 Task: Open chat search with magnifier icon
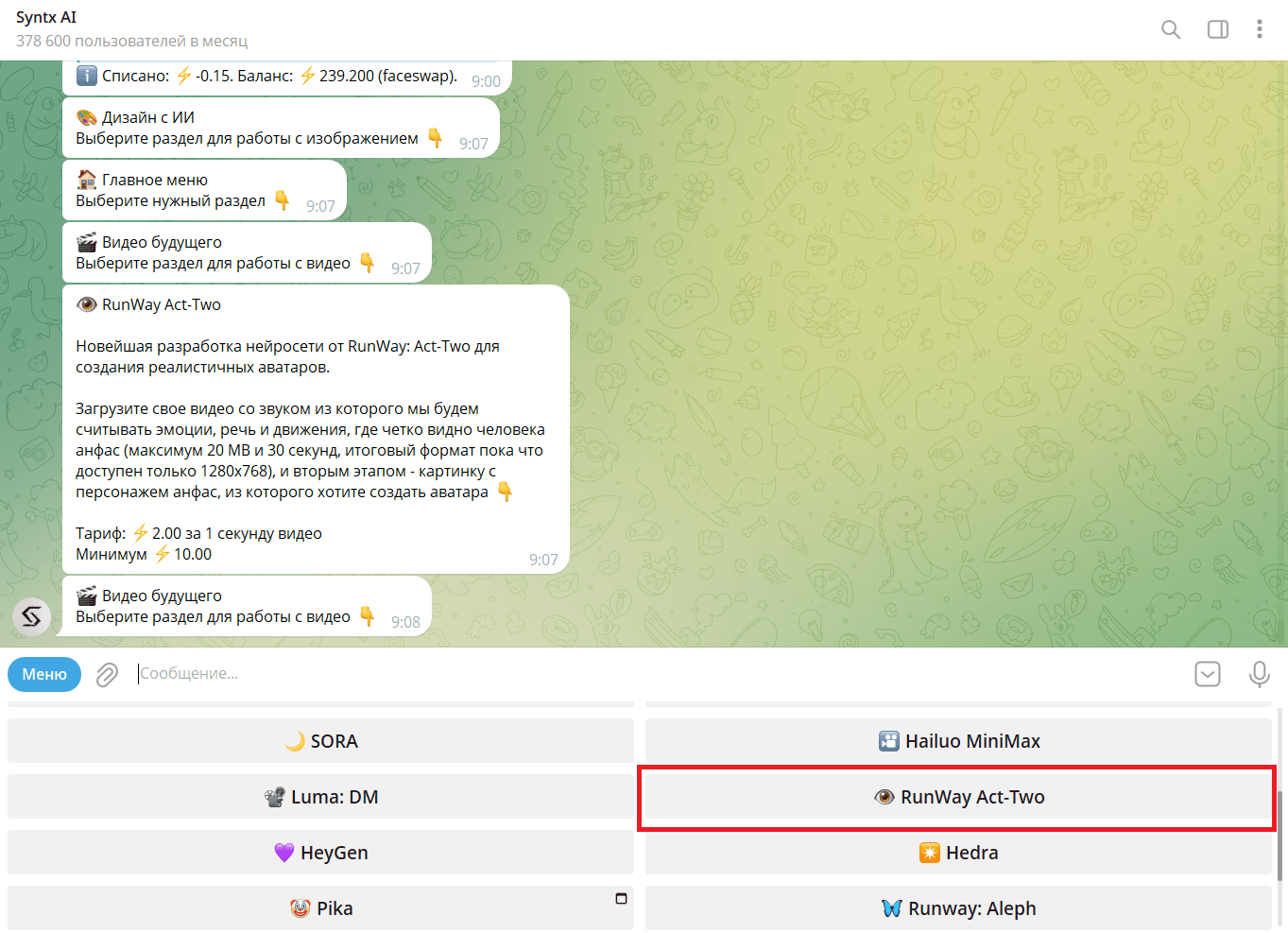pyautogui.click(x=1171, y=29)
